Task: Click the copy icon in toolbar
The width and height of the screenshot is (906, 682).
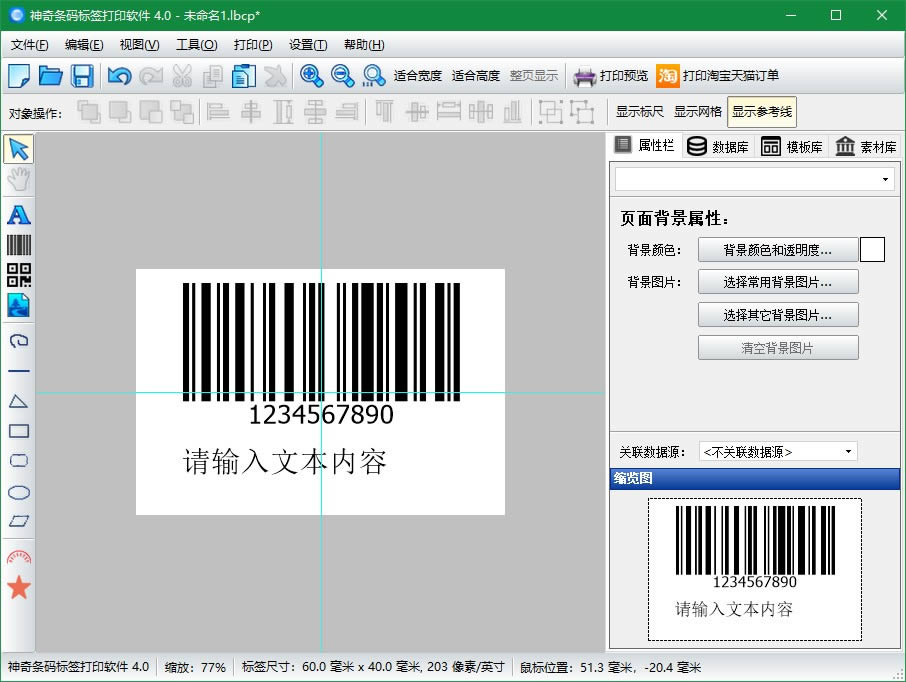Action: point(213,76)
